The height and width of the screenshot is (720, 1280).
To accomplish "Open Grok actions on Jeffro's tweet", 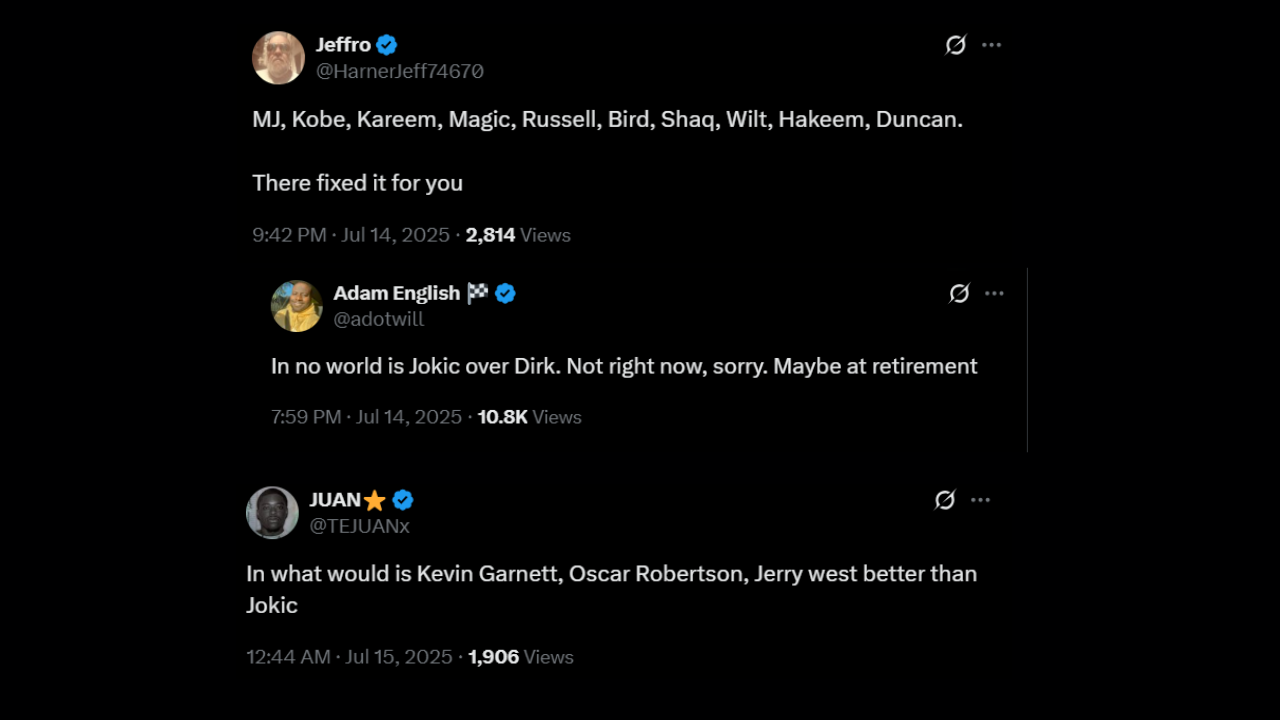I will (x=955, y=45).
